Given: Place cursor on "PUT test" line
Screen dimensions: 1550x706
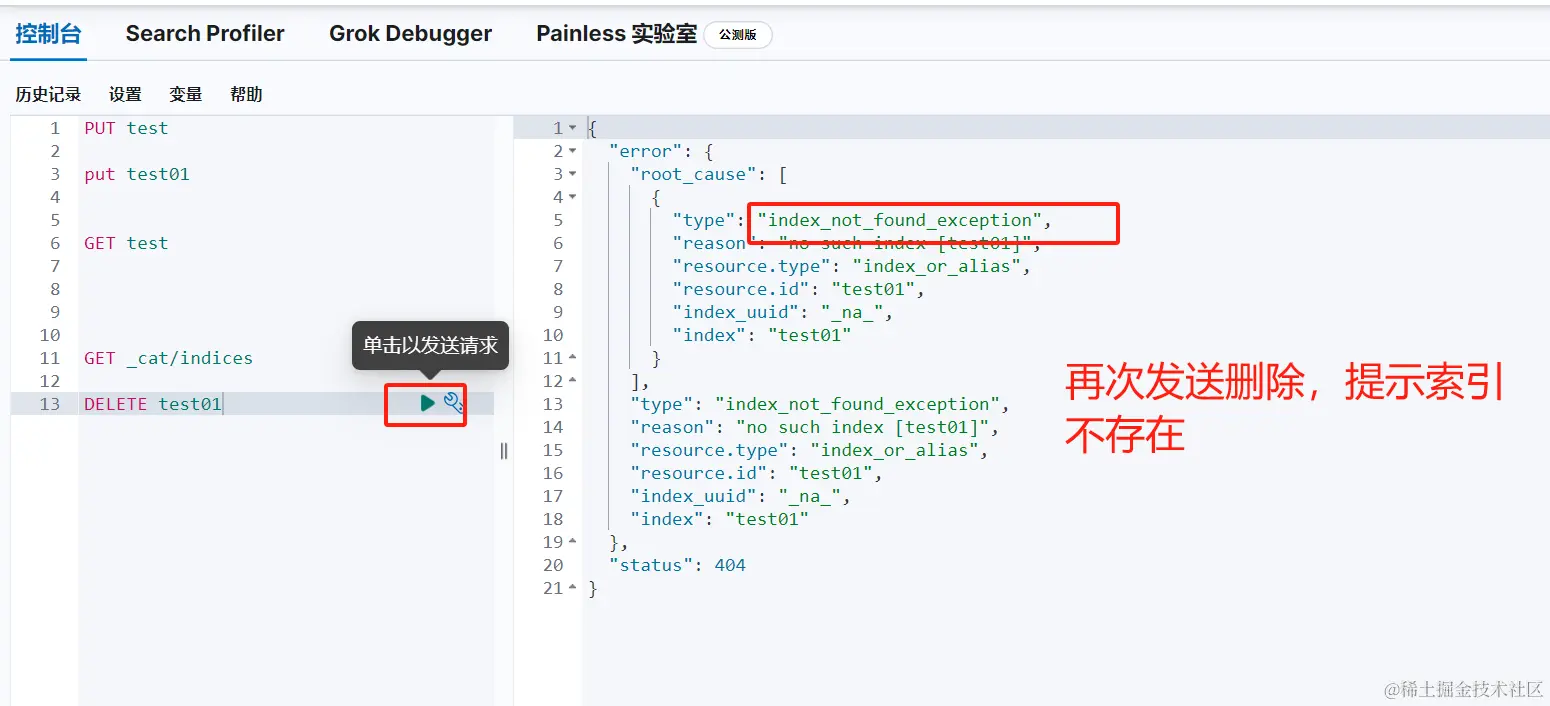Looking at the screenshot, I should pyautogui.click(x=126, y=128).
